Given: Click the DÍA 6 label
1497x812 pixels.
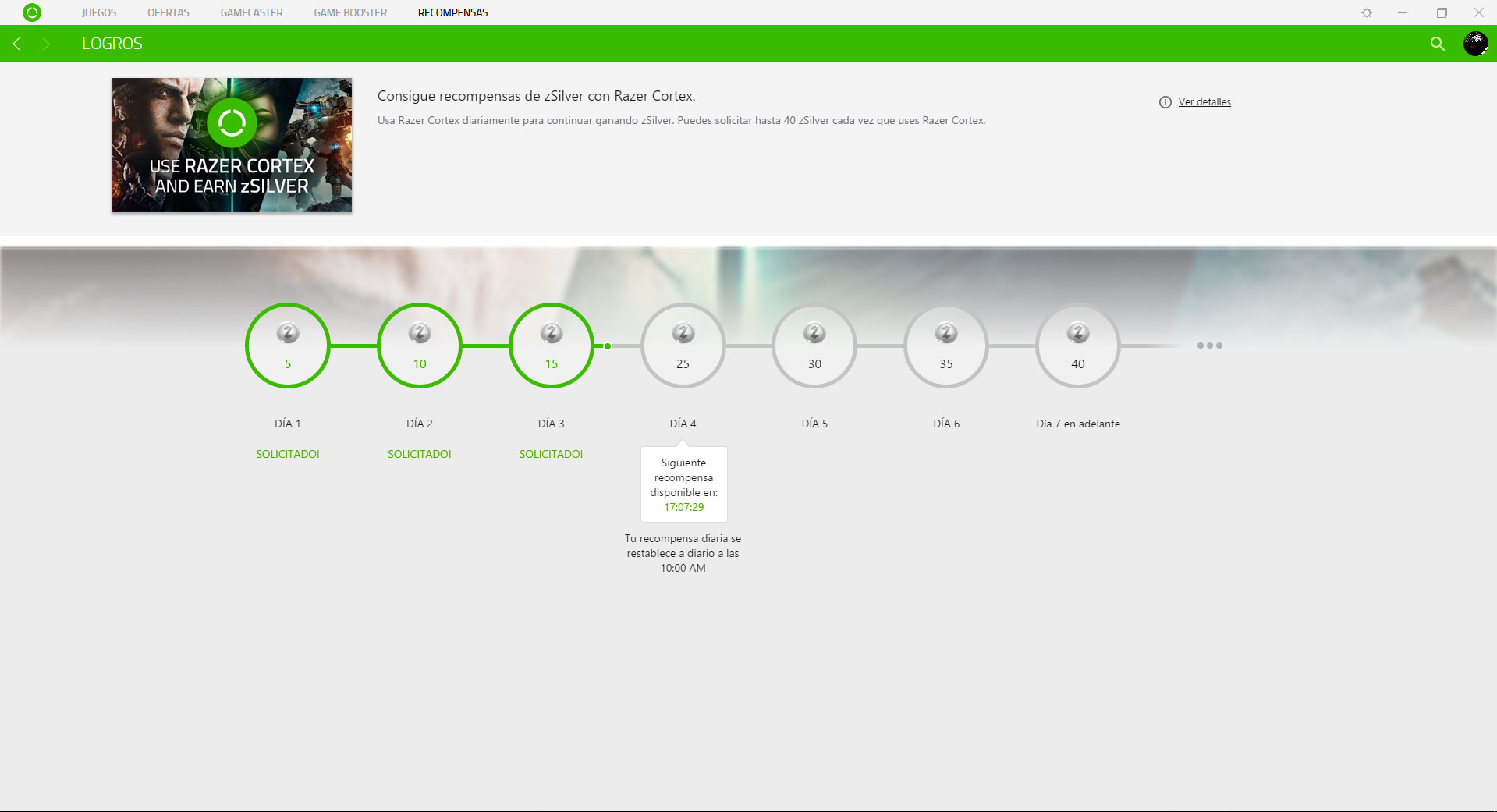Looking at the screenshot, I should coord(946,424).
